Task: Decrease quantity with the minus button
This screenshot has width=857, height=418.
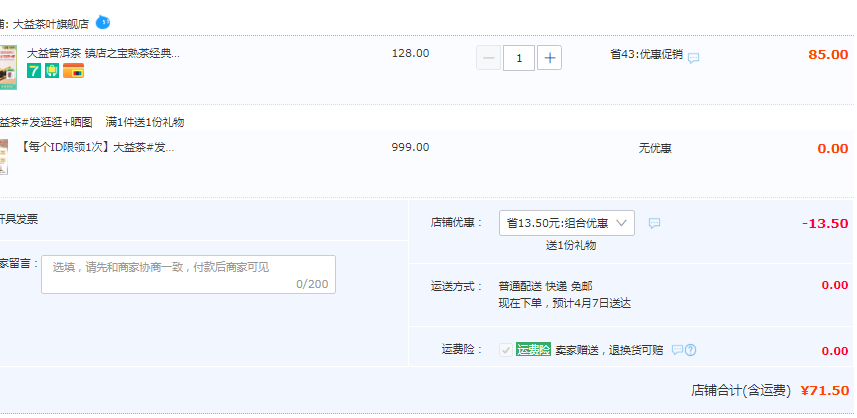Action: point(489,58)
